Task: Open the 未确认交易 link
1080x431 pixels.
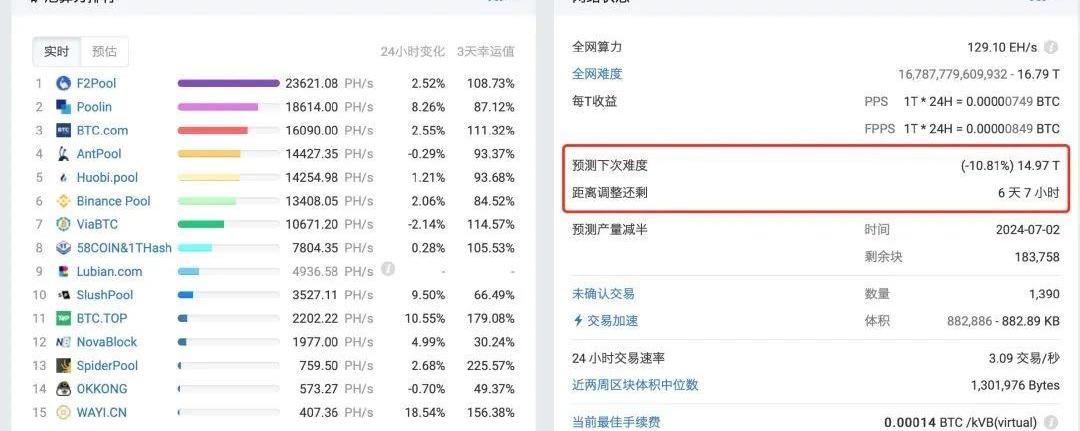Action: (603, 294)
